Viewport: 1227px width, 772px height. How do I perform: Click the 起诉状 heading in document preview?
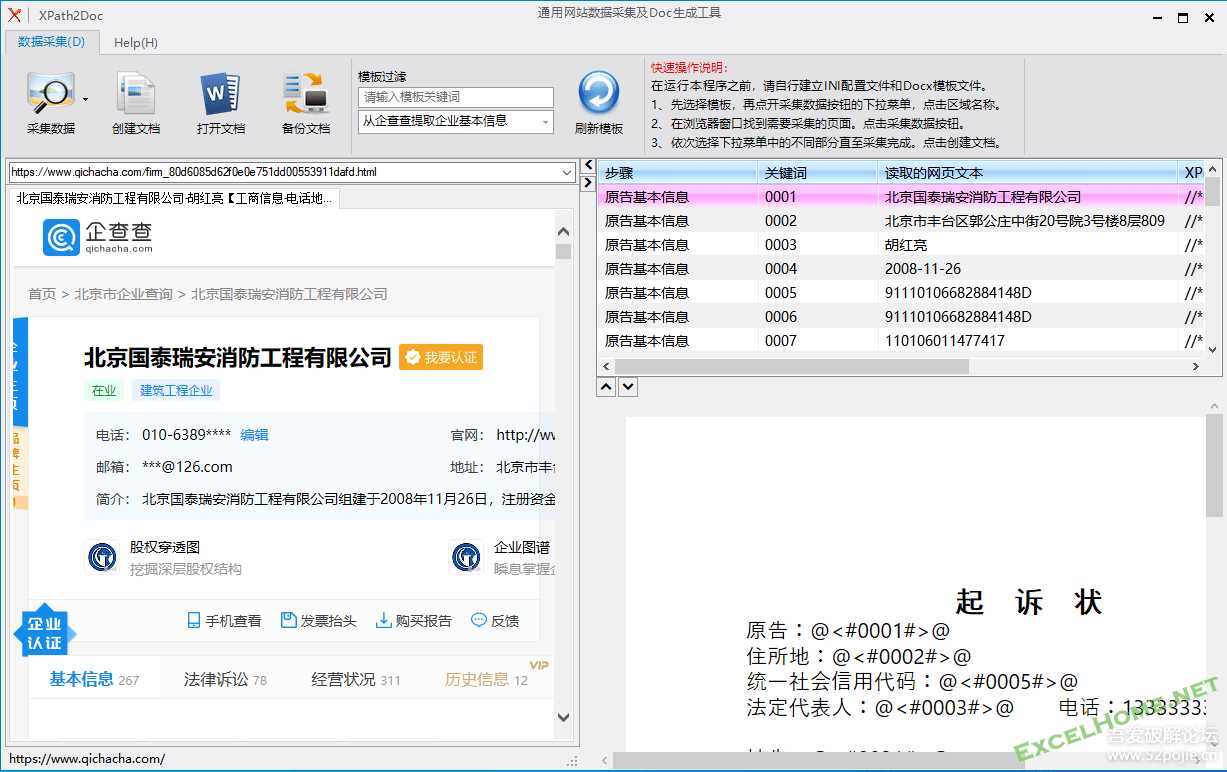[x=1028, y=601]
